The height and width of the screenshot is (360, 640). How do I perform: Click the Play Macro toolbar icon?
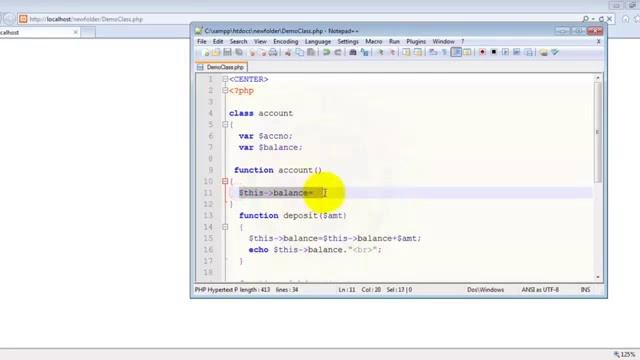click(x=505, y=52)
